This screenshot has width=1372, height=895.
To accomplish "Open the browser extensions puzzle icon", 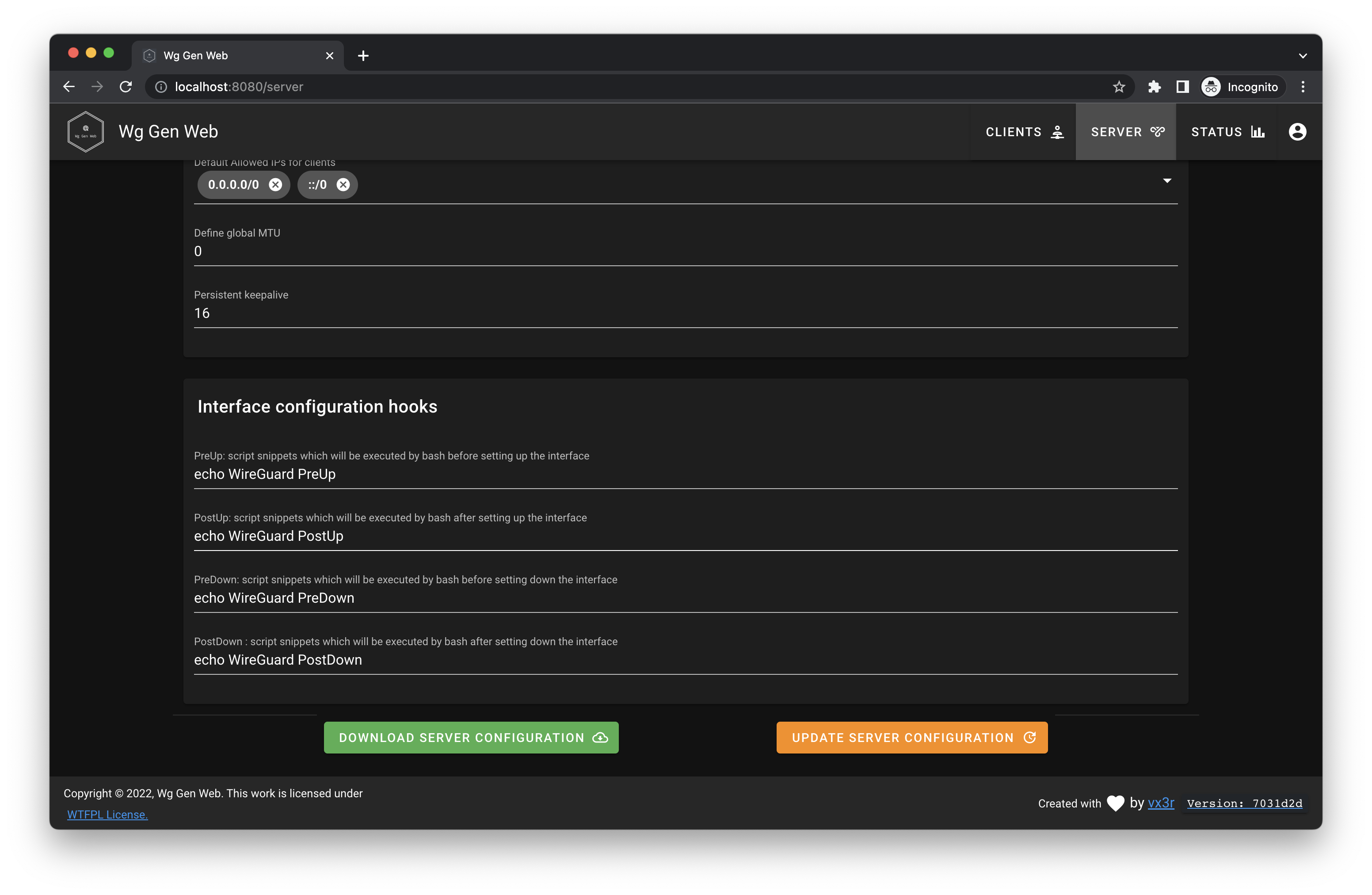I will pos(1154,87).
